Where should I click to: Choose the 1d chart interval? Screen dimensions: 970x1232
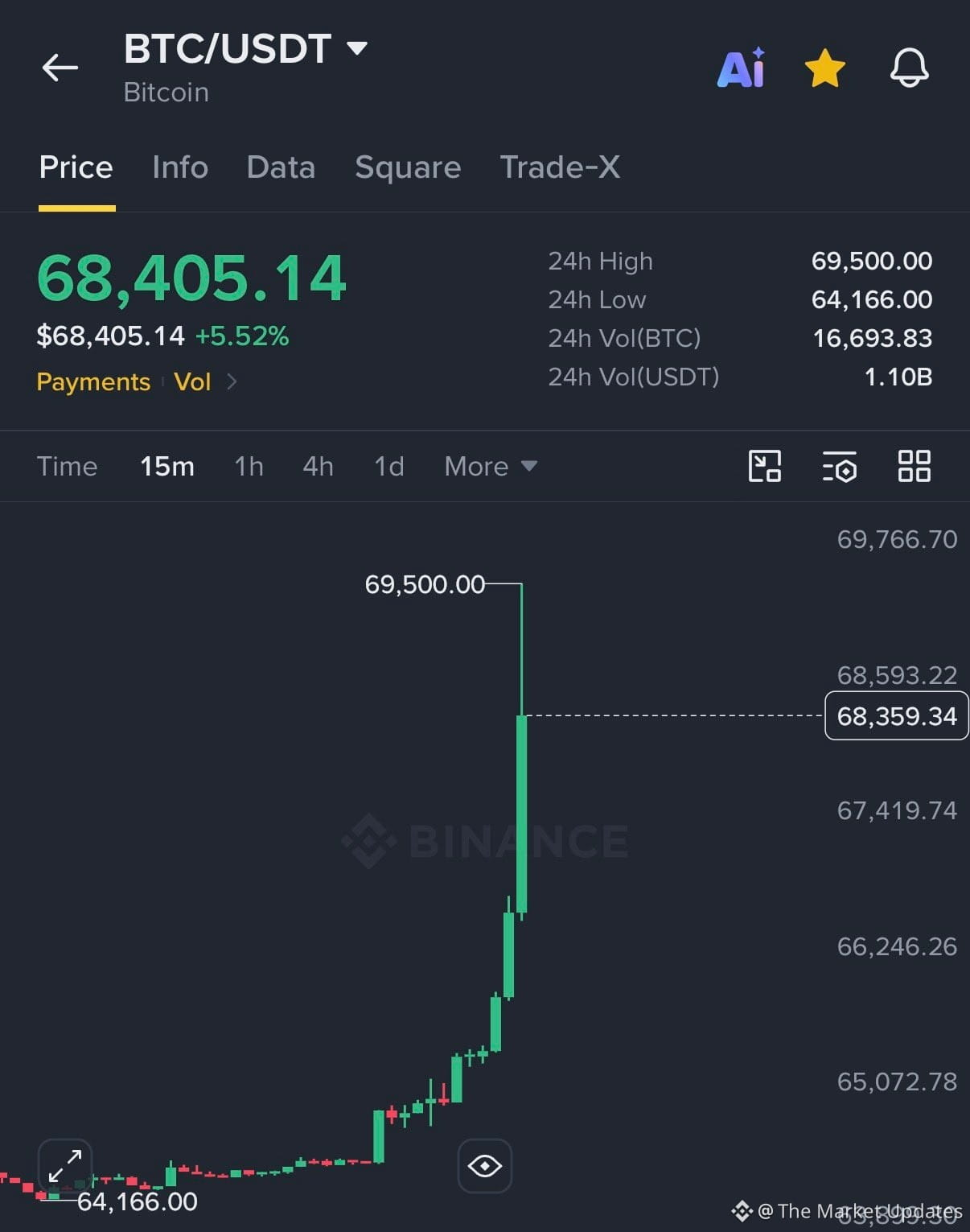click(x=389, y=466)
